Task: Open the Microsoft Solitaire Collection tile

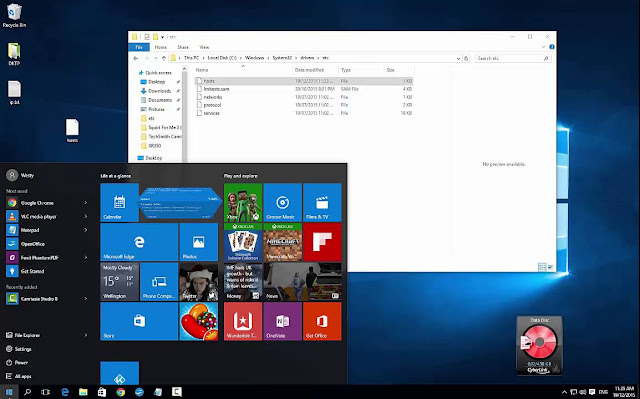Action: [x=243, y=242]
